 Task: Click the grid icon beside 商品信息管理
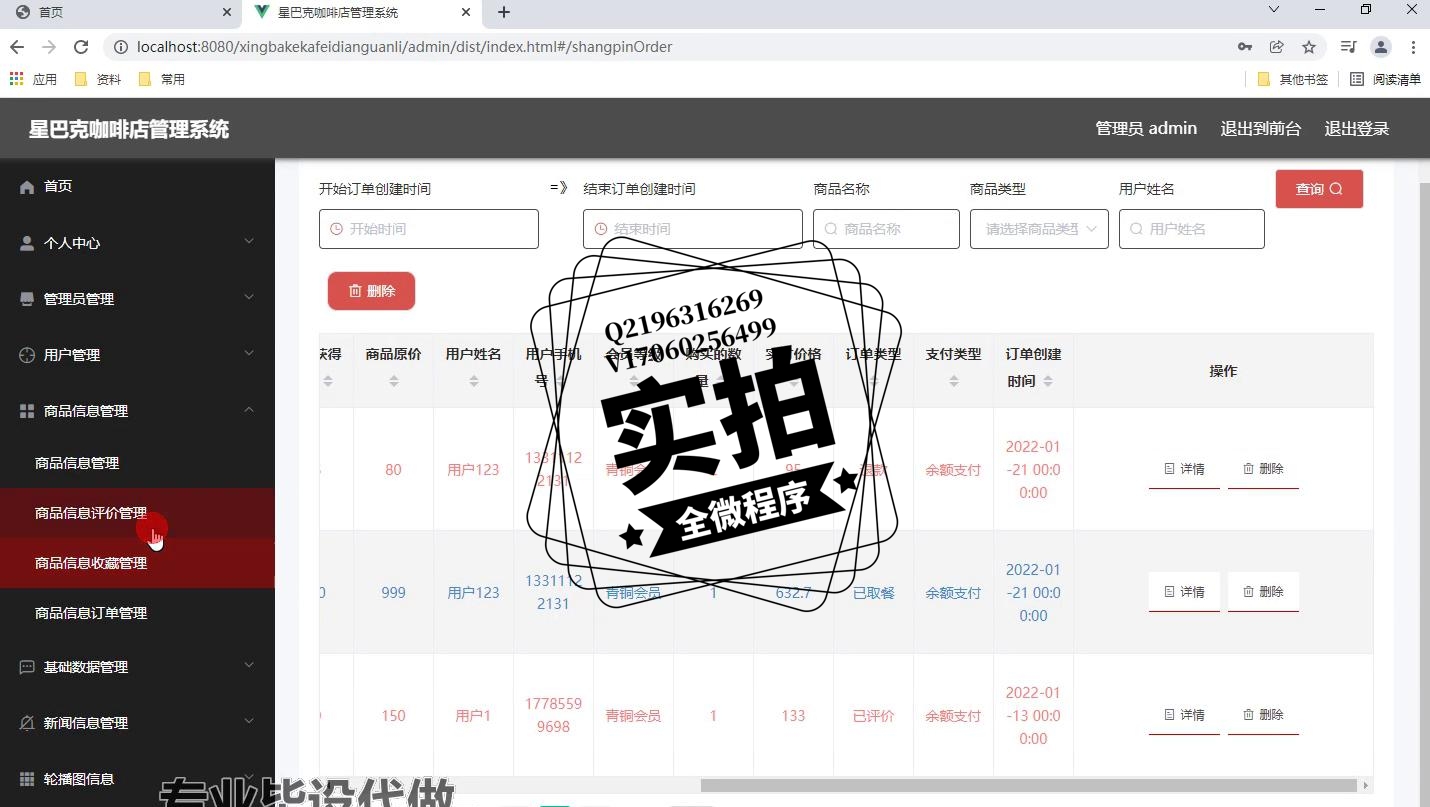click(x=27, y=411)
